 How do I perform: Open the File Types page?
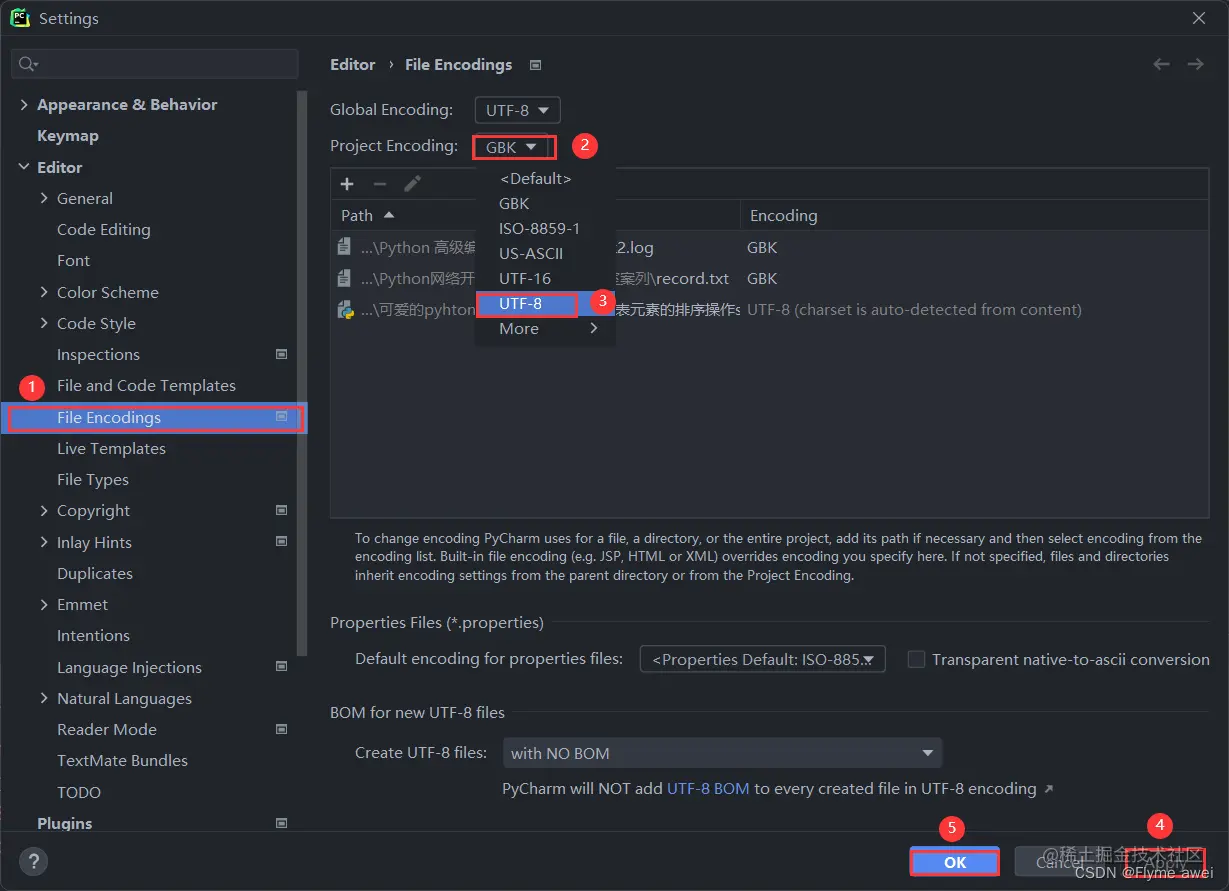(x=93, y=479)
